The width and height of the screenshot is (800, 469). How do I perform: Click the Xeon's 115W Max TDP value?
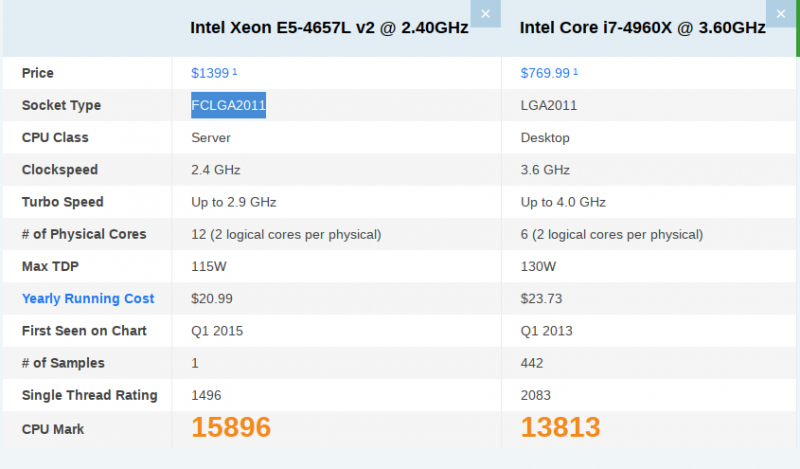pos(209,266)
